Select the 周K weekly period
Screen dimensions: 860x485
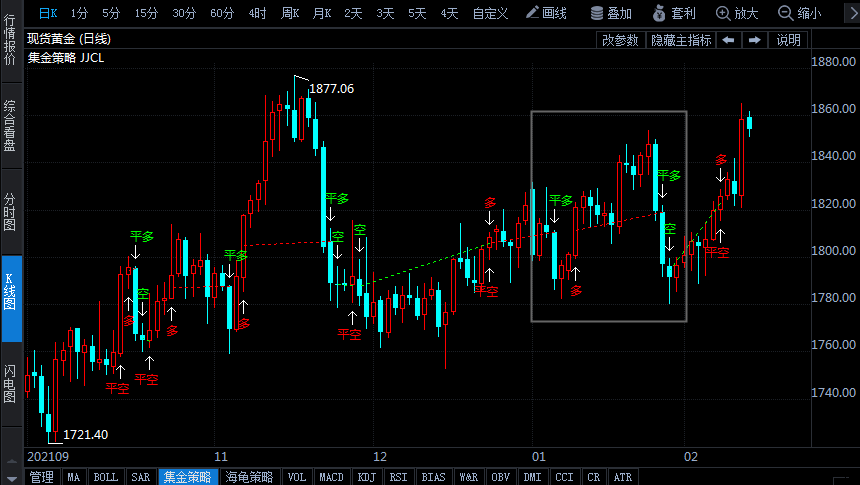(290, 13)
